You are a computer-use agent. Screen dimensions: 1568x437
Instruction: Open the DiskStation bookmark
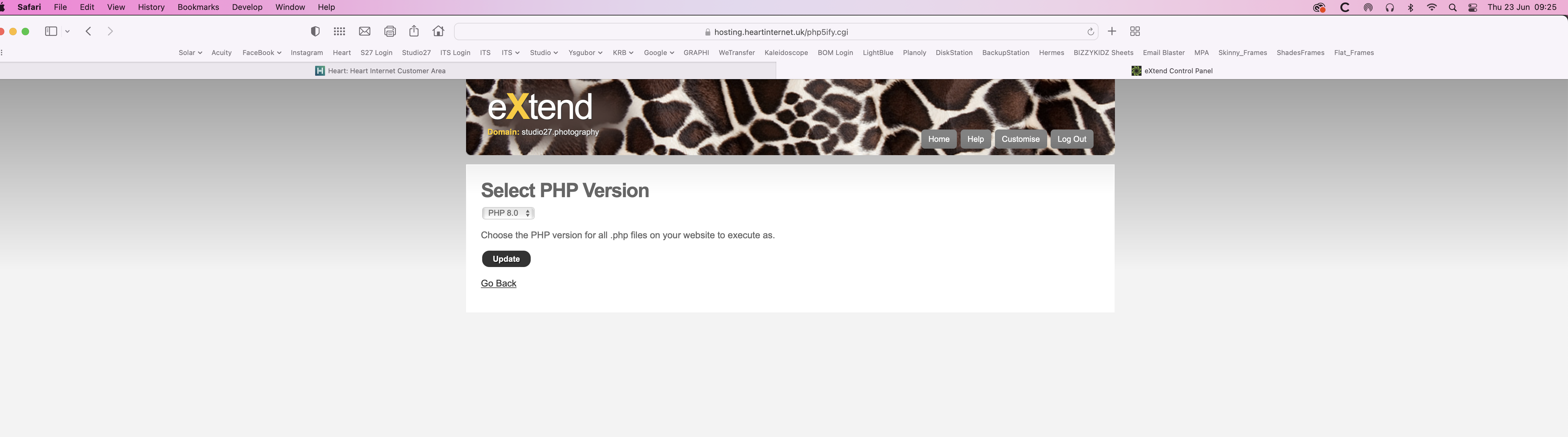pyautogui.click(x=954, y=53)
